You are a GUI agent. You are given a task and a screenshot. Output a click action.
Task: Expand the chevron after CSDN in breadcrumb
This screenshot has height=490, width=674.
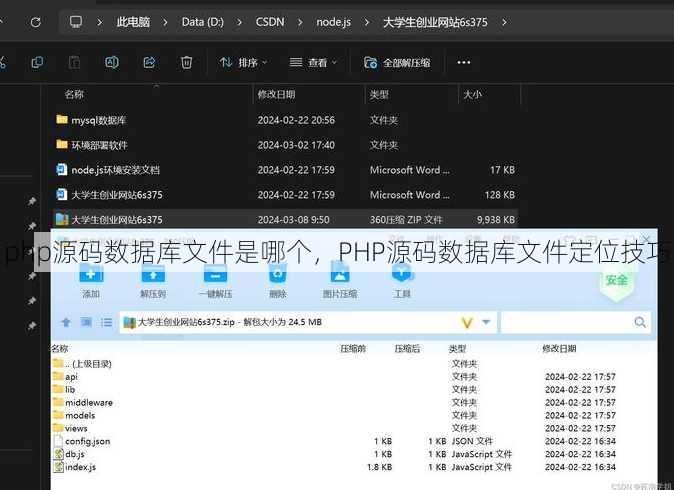(300, 22)
